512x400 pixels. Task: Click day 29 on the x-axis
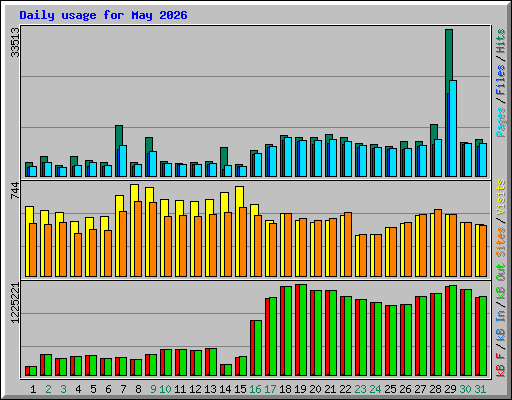pyautogui.click(x=450, y=389)
